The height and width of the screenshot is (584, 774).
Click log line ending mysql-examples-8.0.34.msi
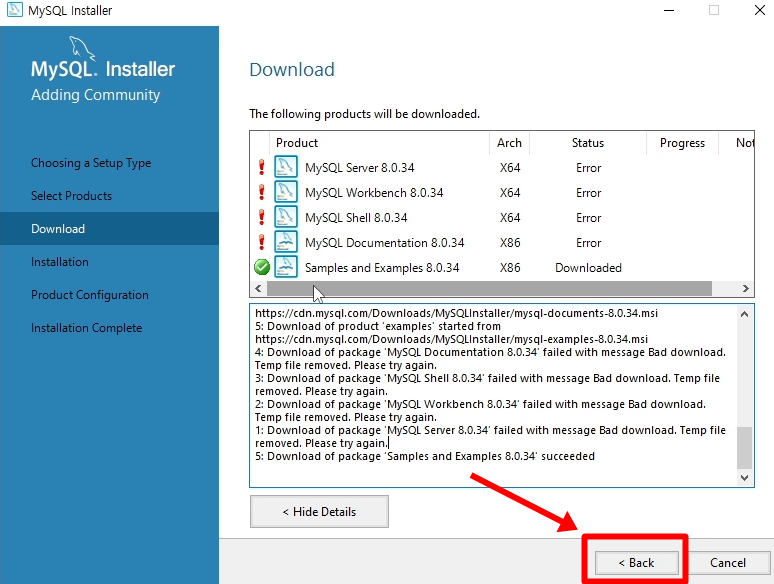pyautogui.click(x=452, y=339)
